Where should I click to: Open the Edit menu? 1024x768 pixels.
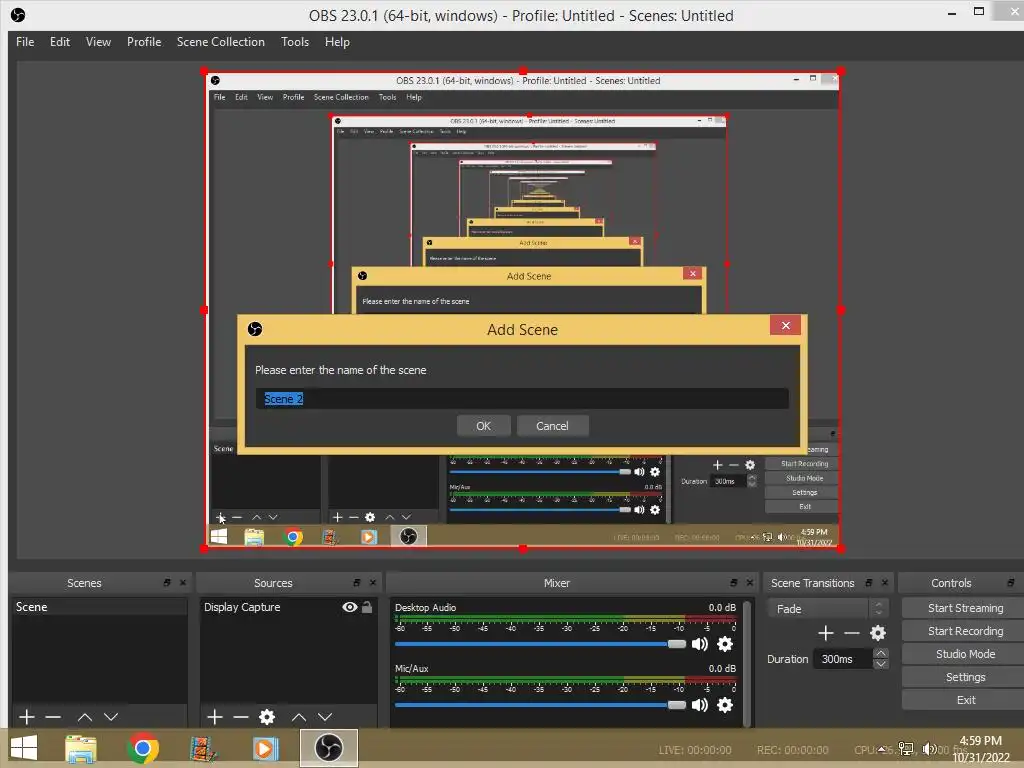(59, 42)
